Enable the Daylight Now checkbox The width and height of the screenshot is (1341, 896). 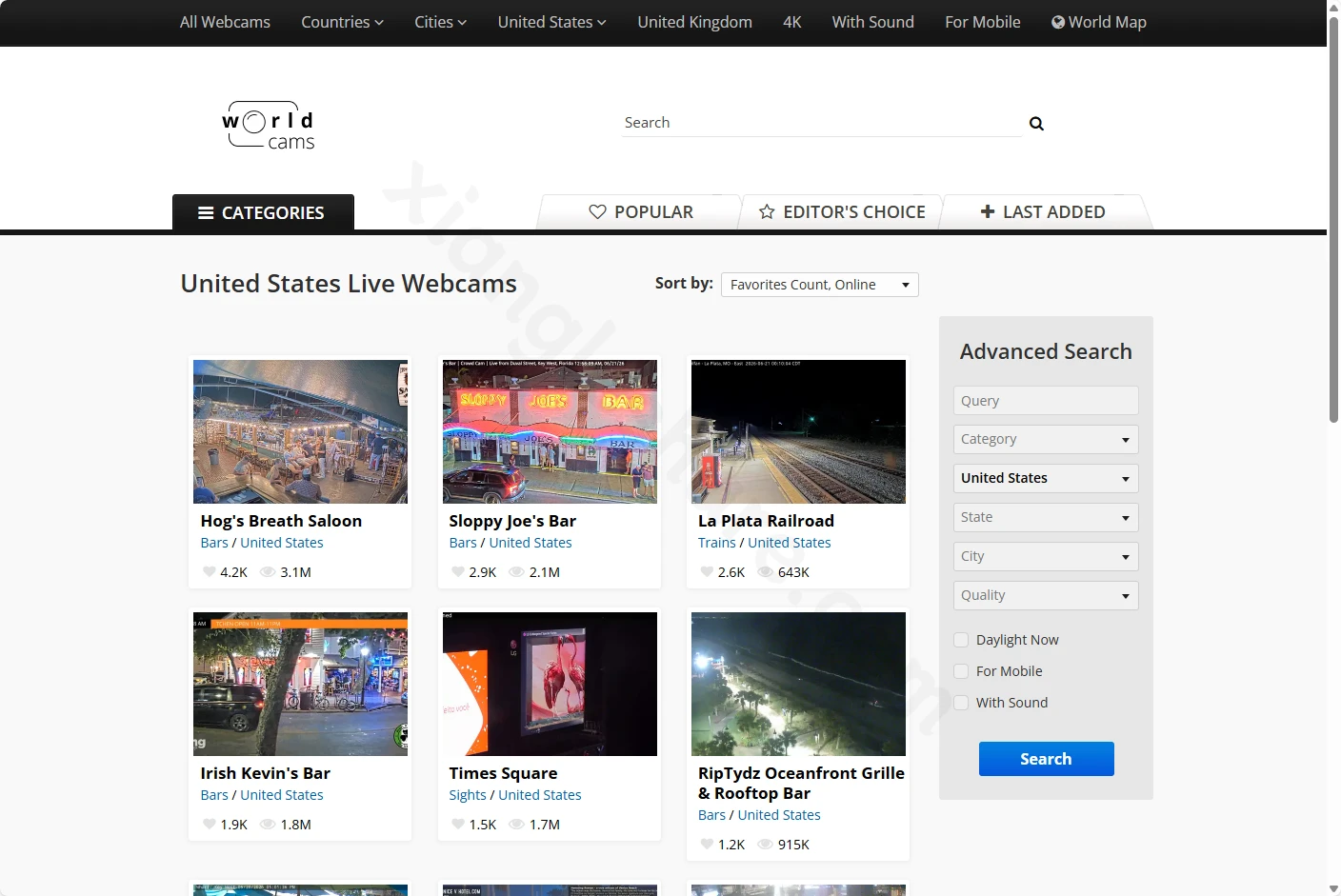click(x=961, y=640)
